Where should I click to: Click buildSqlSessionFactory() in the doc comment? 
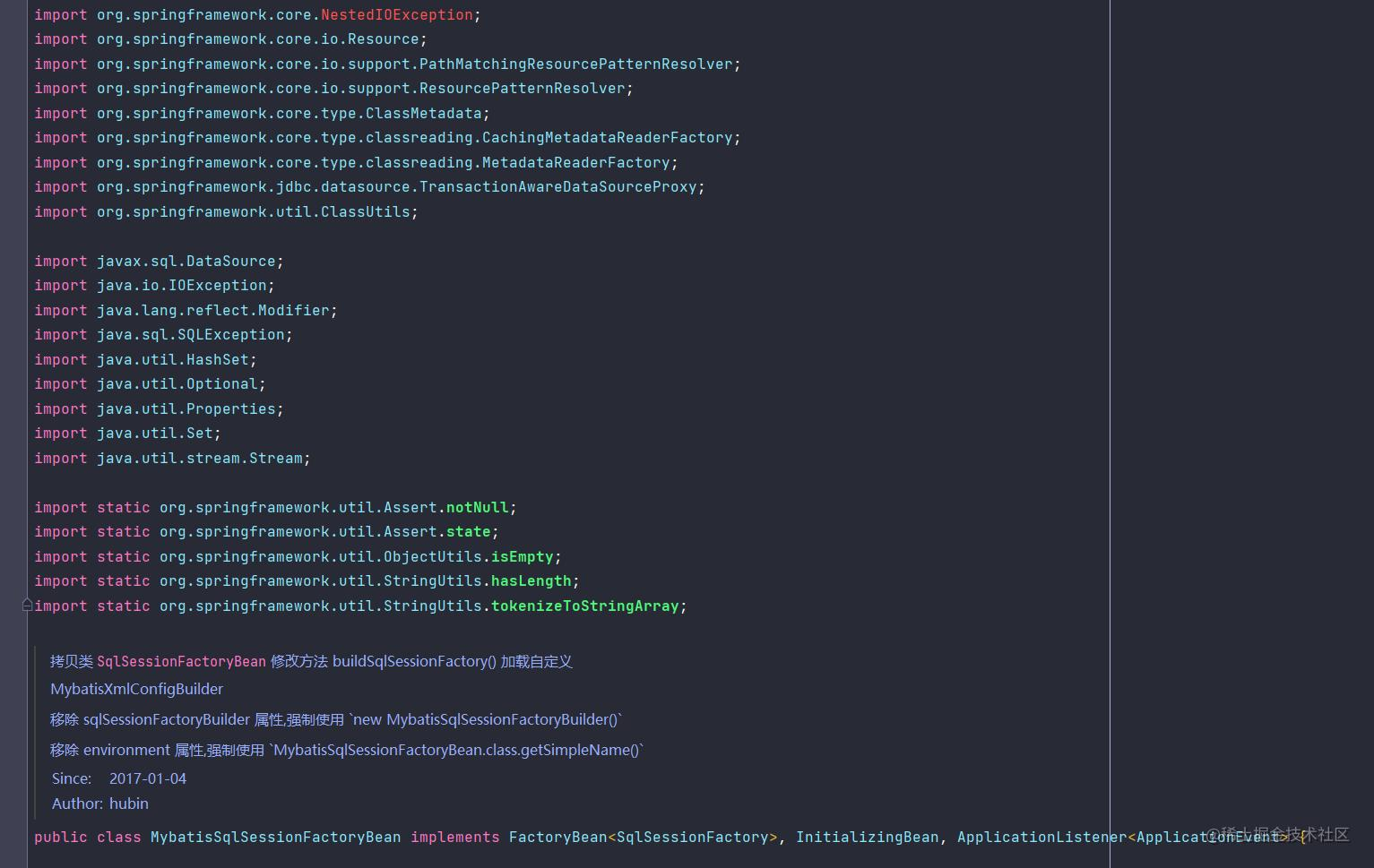point(414,662)
